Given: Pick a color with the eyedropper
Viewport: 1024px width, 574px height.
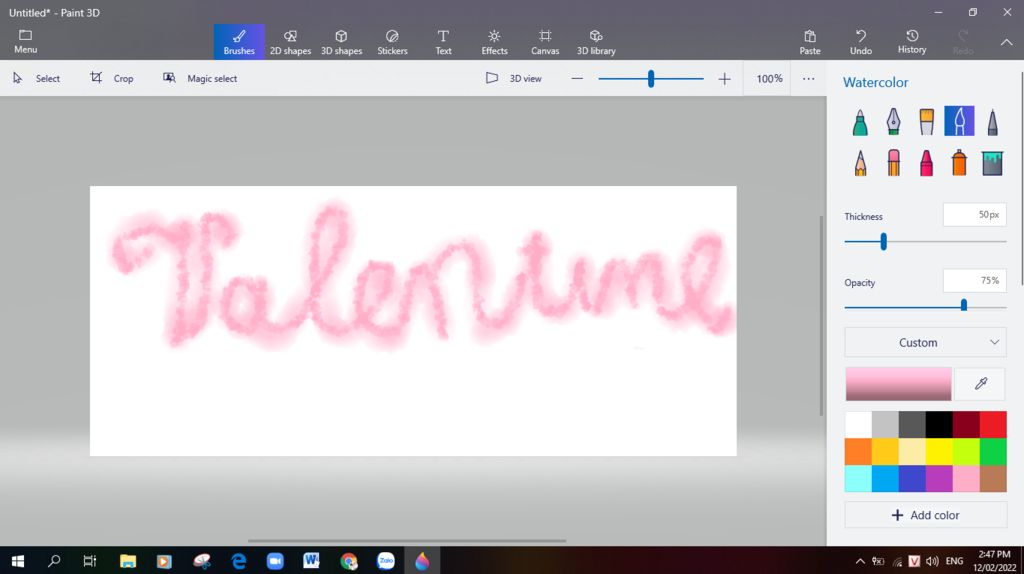Looking at the screenshot, I should [x=980, y=383].
